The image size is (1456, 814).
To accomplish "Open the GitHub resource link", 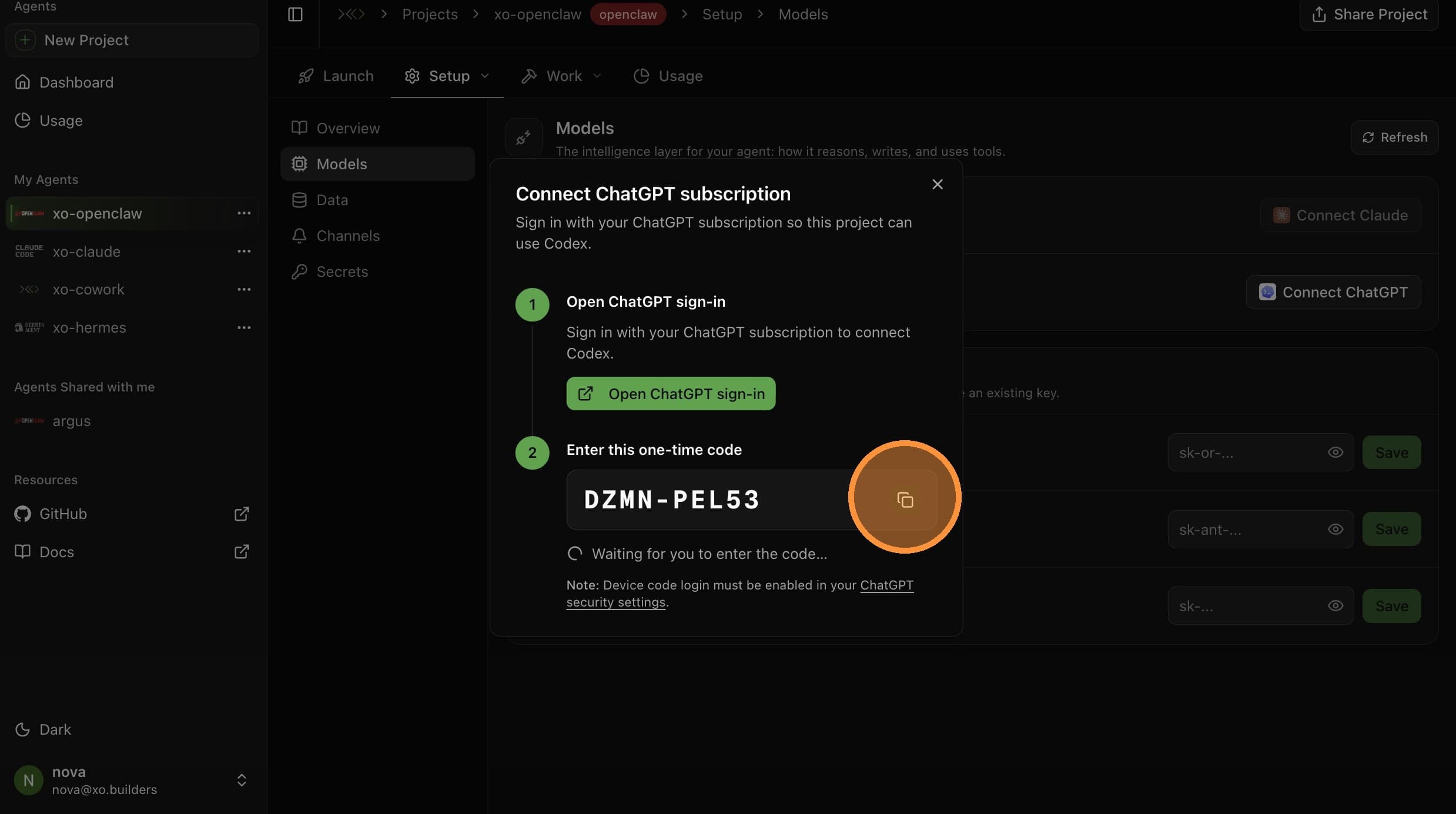I will pyautogui.click(x=132, y=514).
